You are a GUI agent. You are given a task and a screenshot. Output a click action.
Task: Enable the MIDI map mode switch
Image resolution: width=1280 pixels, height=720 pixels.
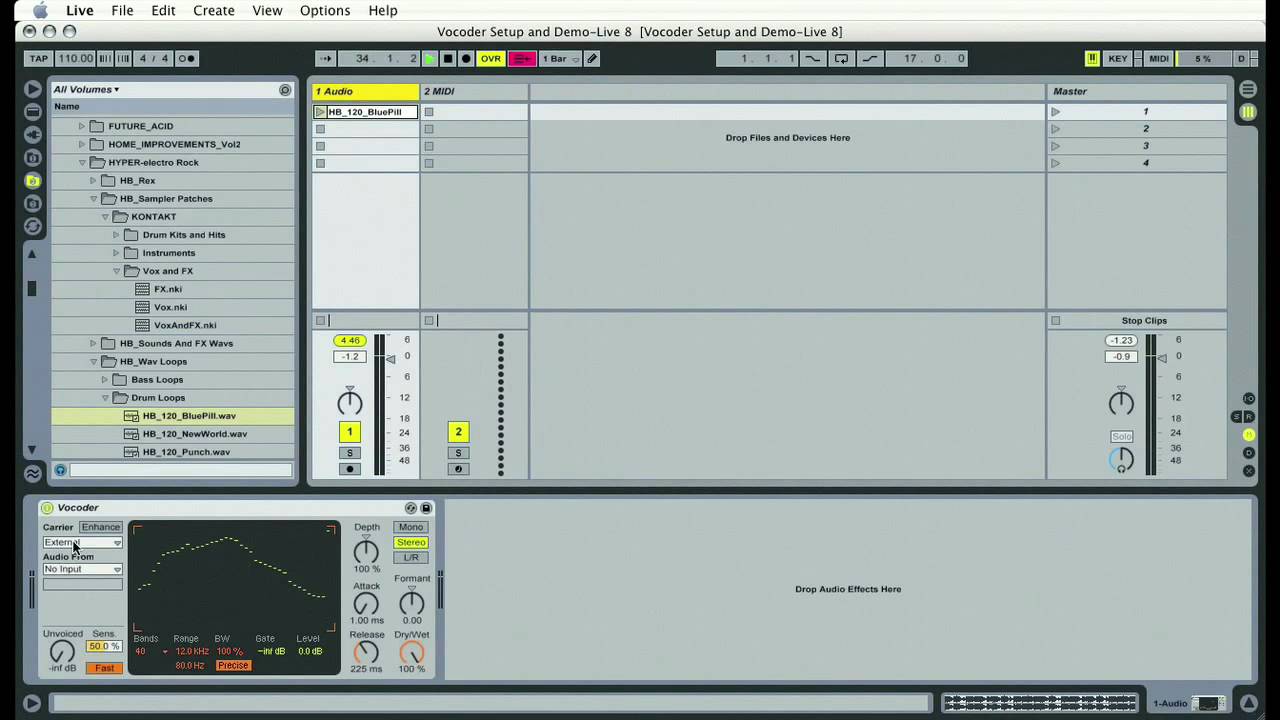tap(1158, 59)
